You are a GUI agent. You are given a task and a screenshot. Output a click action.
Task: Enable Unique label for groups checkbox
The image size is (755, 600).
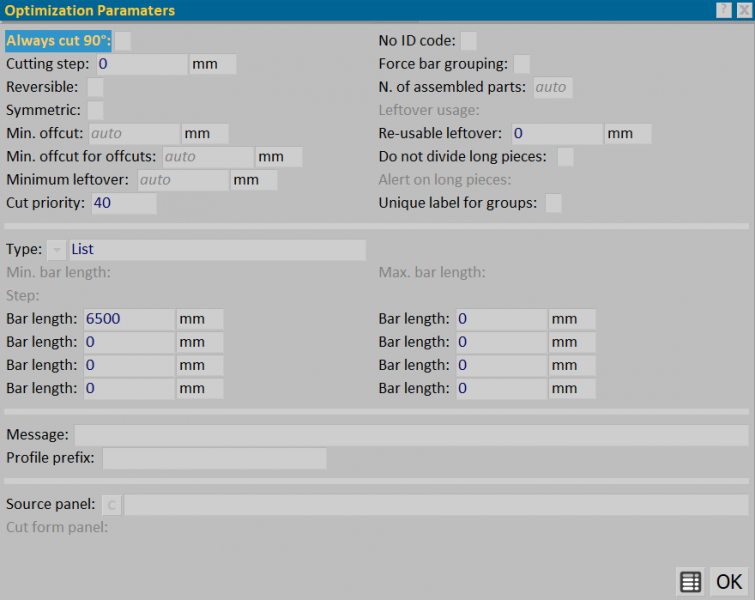(x=553, y=203)
